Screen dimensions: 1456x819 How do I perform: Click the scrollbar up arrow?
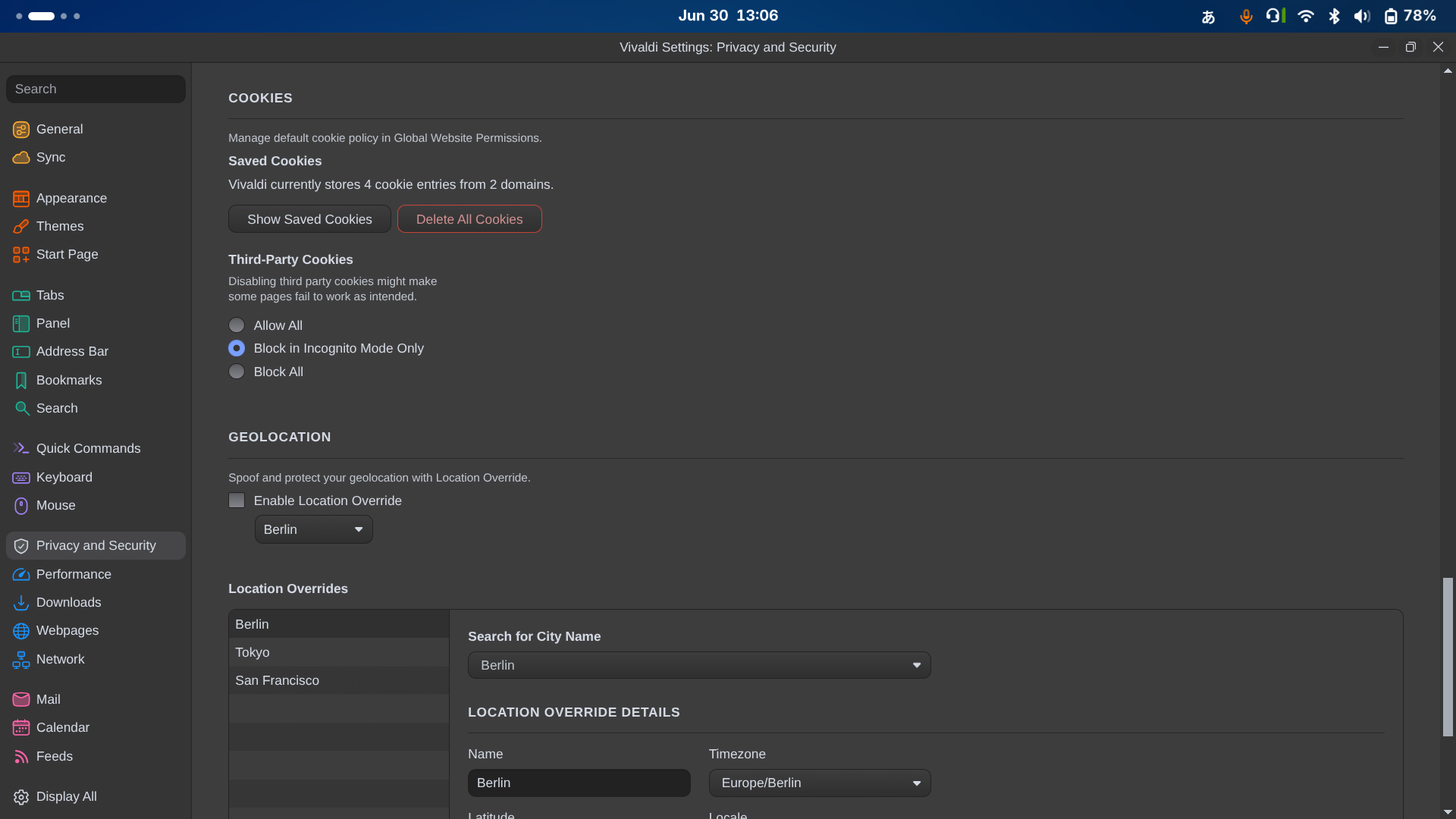(1448, 71)
